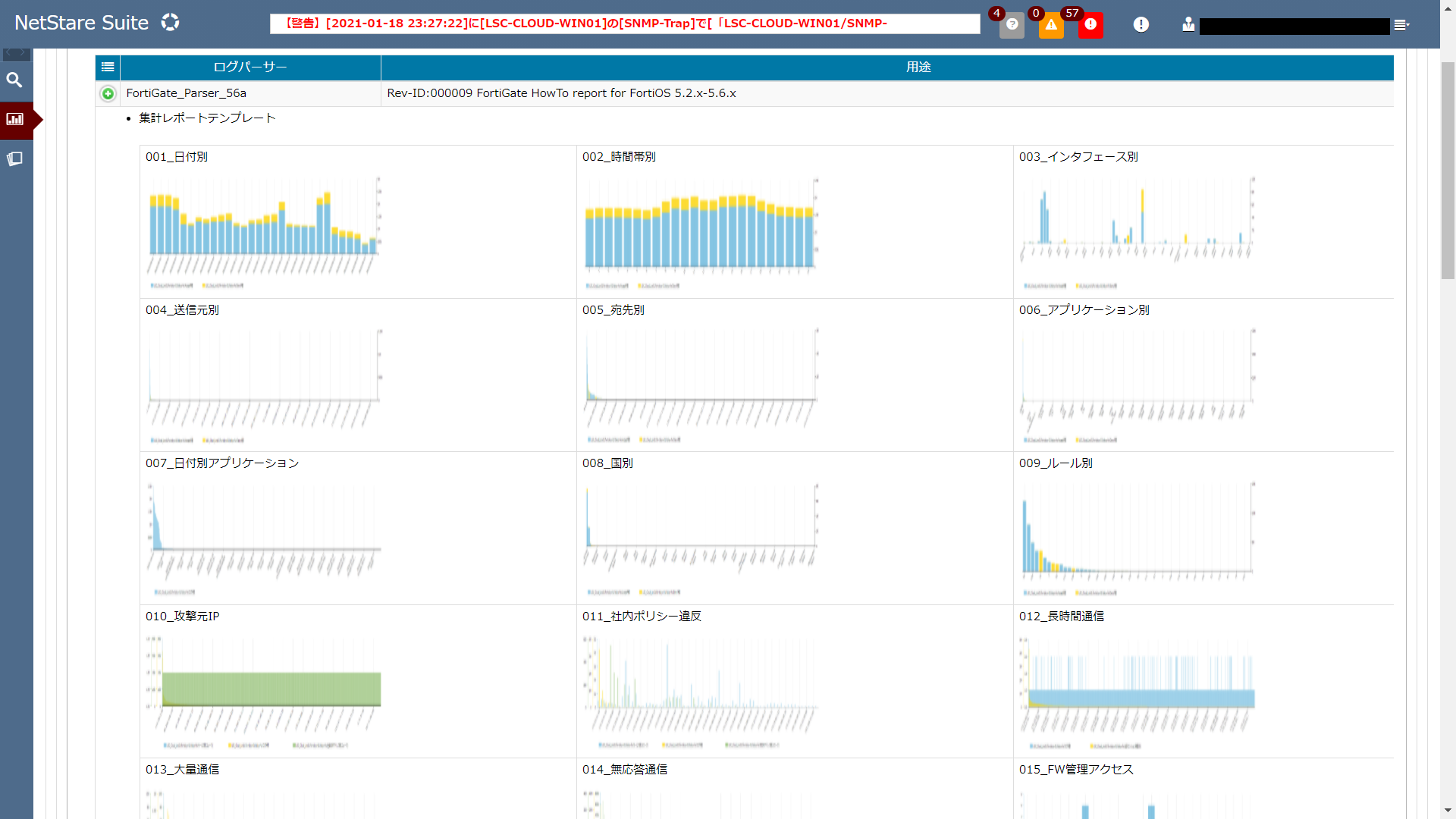Open the 007_日付別アプリケーション chart thumbnail
Screen dimensions: 1456x819
coord(264,538)
